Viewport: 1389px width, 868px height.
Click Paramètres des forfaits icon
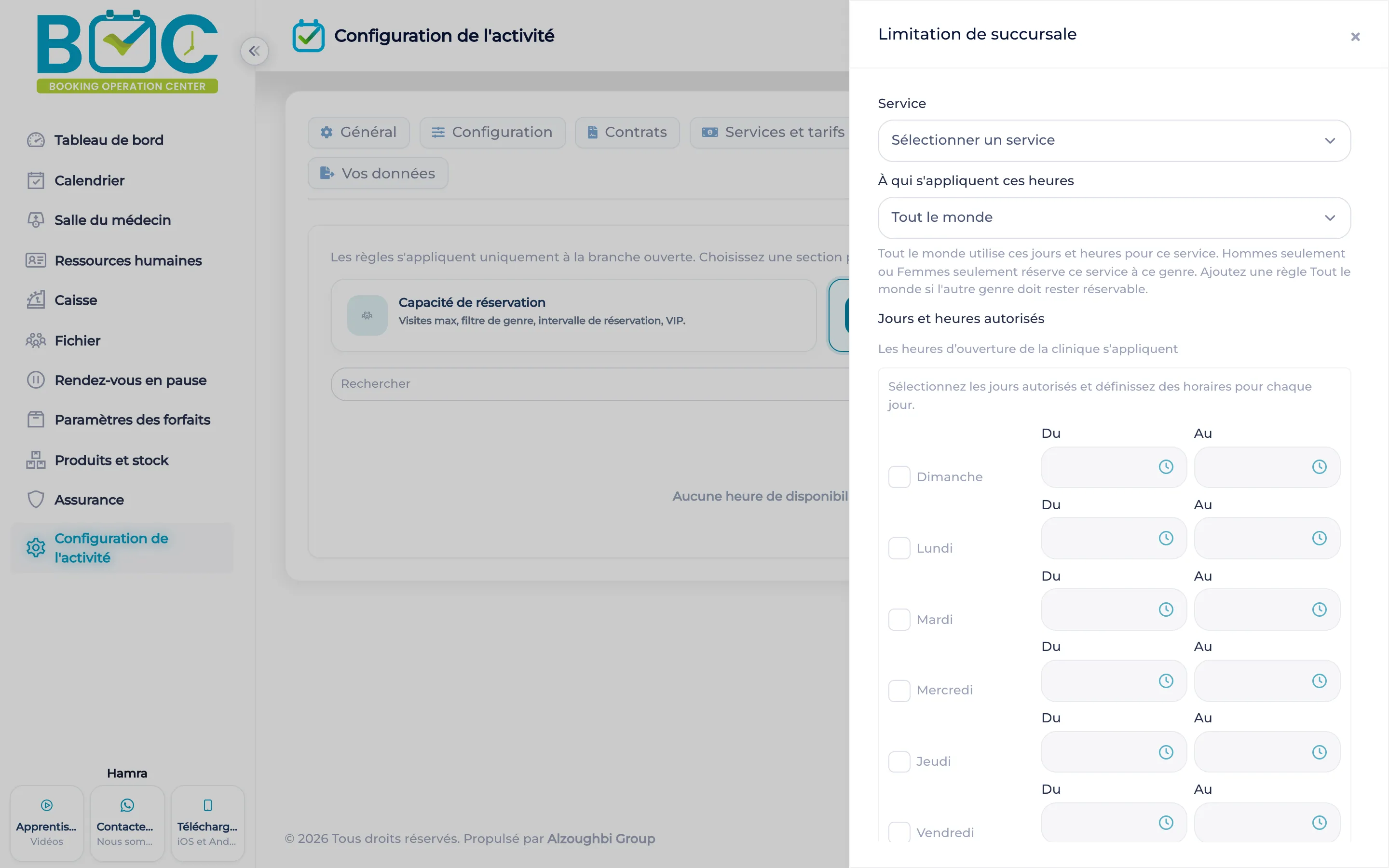tap(36, 420)
